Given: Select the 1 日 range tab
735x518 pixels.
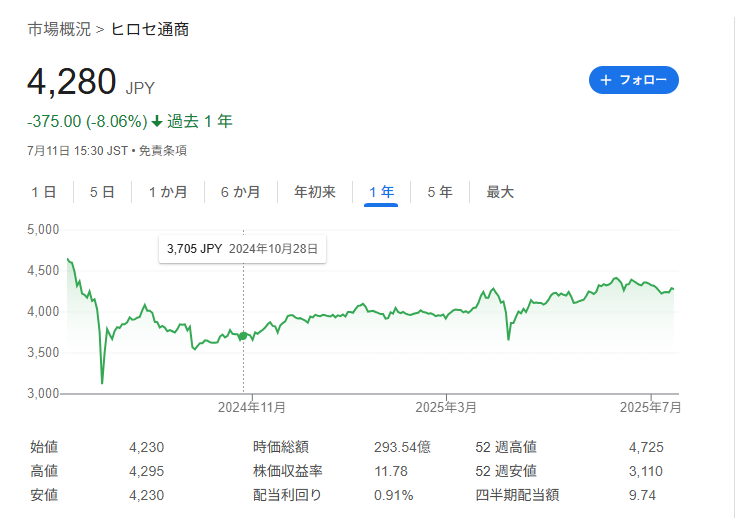Looking at the screenshot, I should 44,192.
